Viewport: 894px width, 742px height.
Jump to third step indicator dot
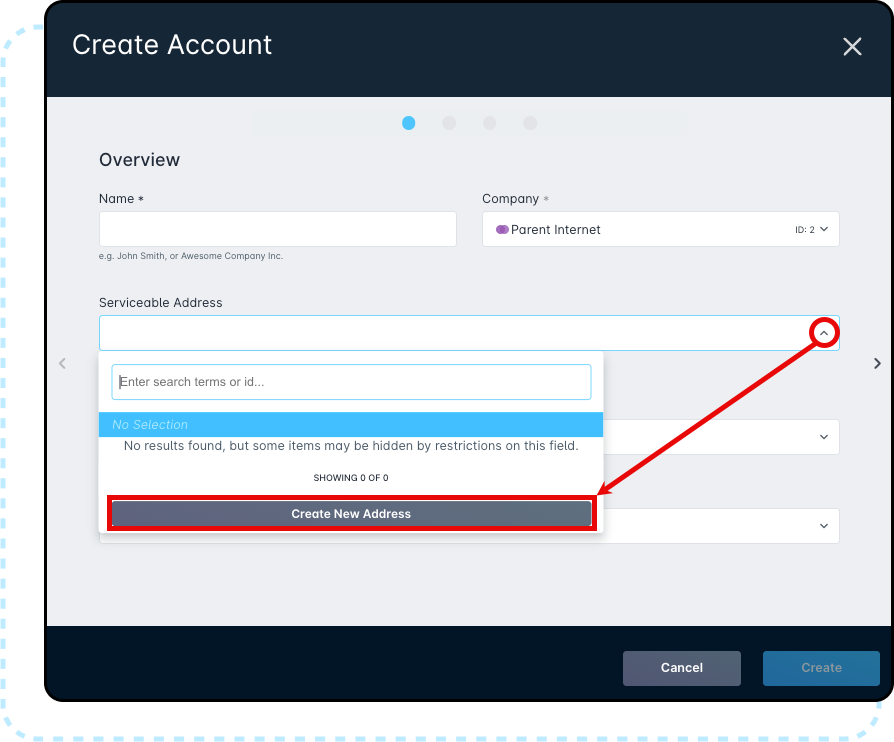(x=490, y=123)
